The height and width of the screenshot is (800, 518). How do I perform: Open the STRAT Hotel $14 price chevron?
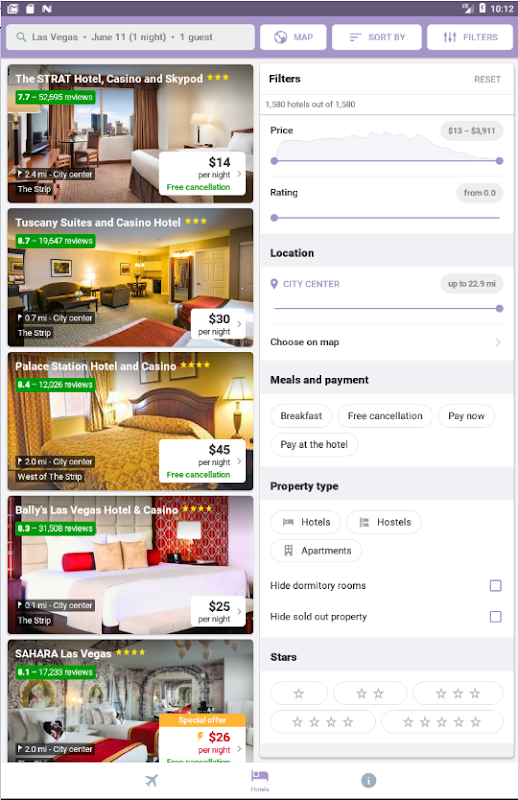click(x=239, y=174)
